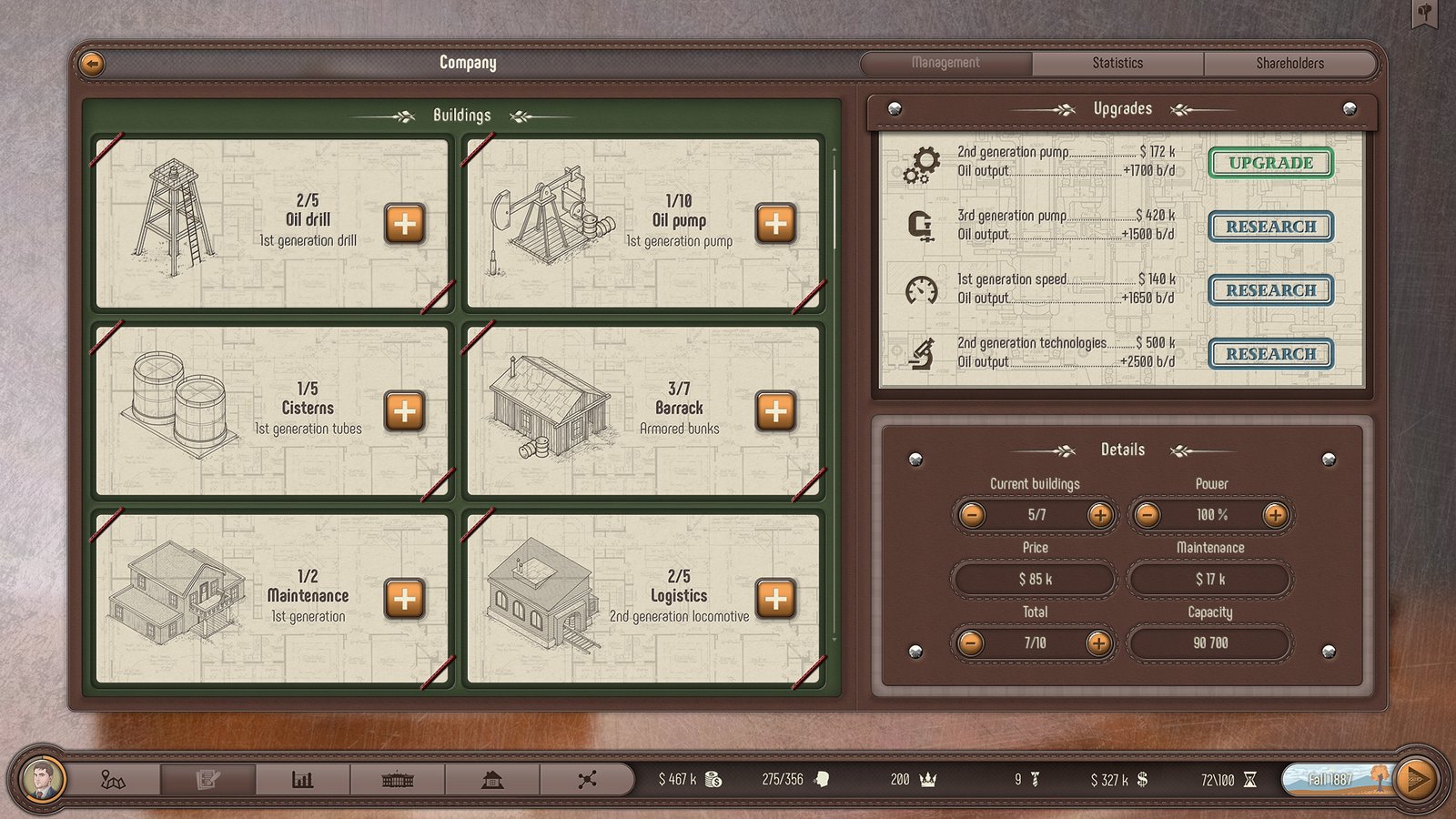Image resolution: width=1456 pixels, height=819 pixels.
Task: Click RESEARCH for 2nd generation technologies
Action: 1270,354
